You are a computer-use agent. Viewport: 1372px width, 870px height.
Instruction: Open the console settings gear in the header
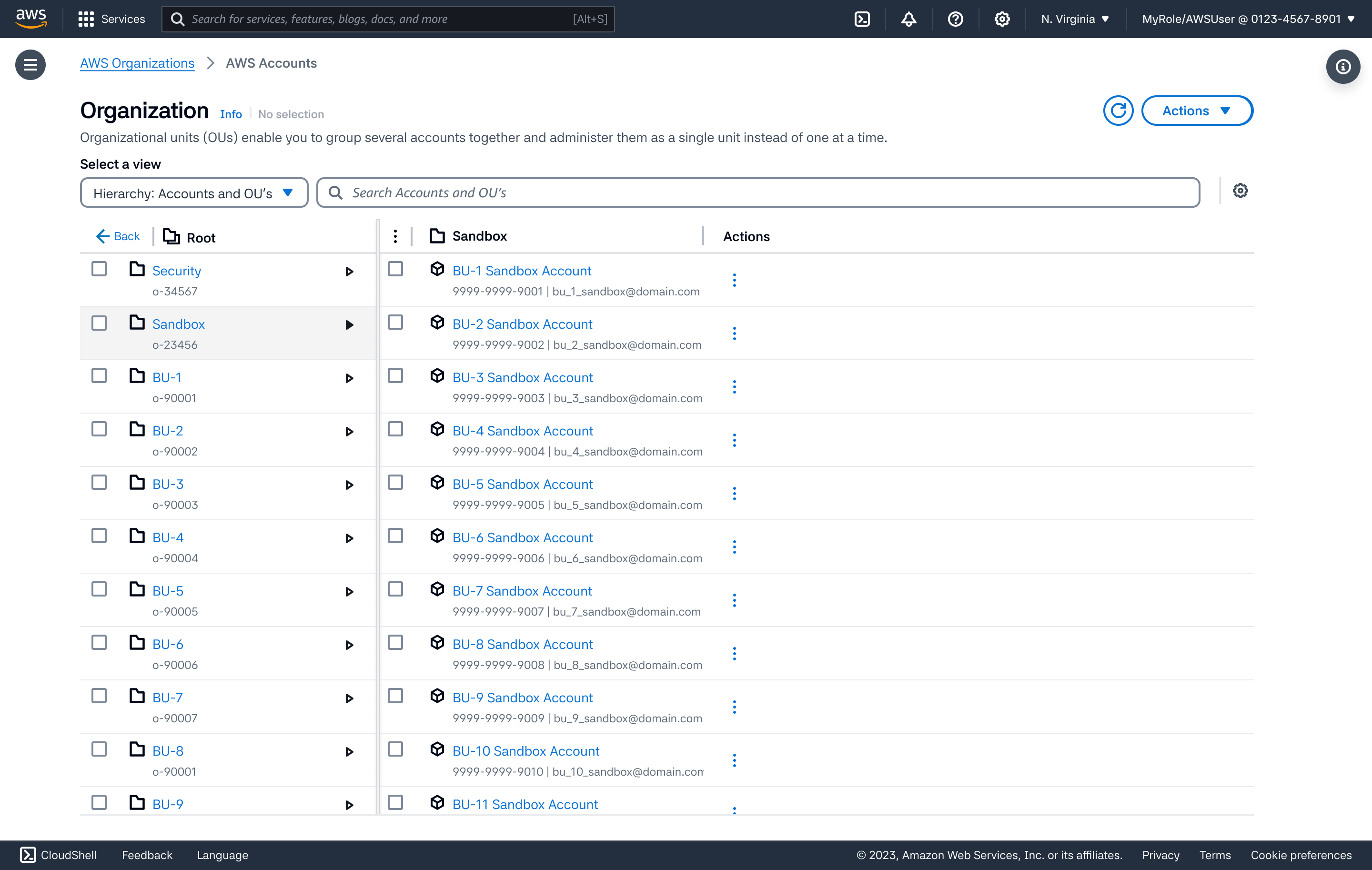point(1002,19)
